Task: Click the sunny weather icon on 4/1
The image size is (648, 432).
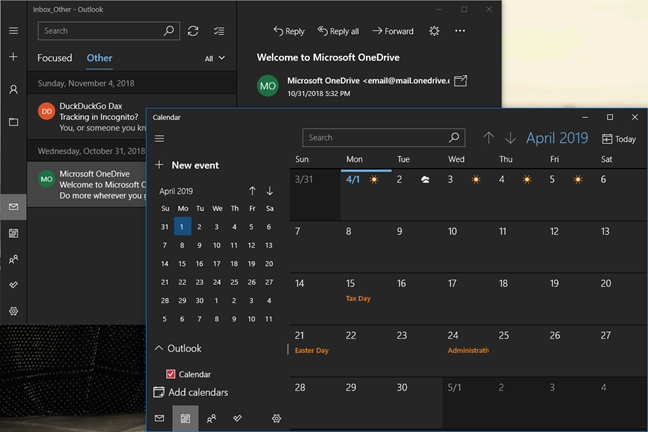Action: coord(374,179)
